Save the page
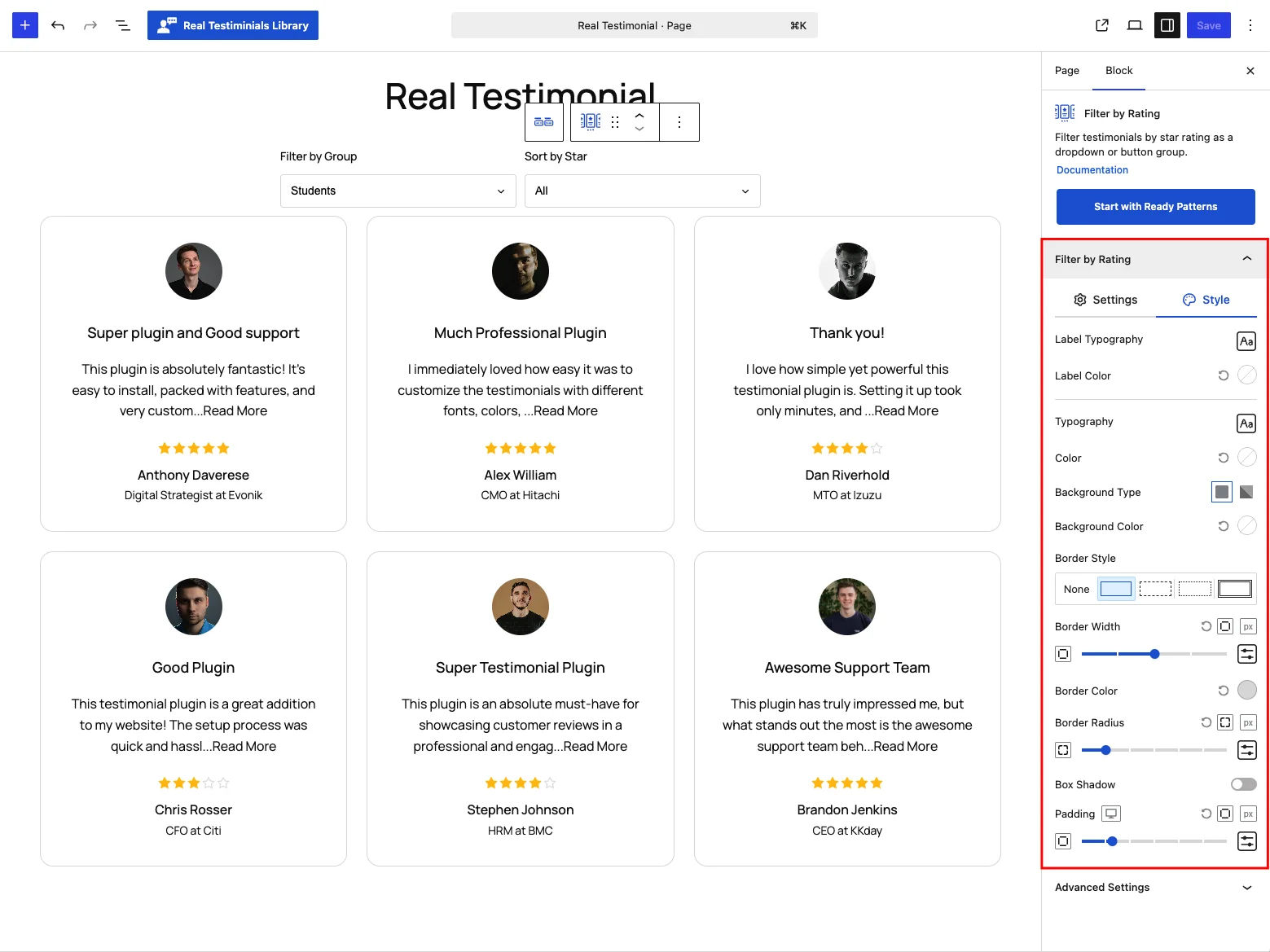Image resolution: width=1270 pixels, height=952 pixels. click(1209, 25)
